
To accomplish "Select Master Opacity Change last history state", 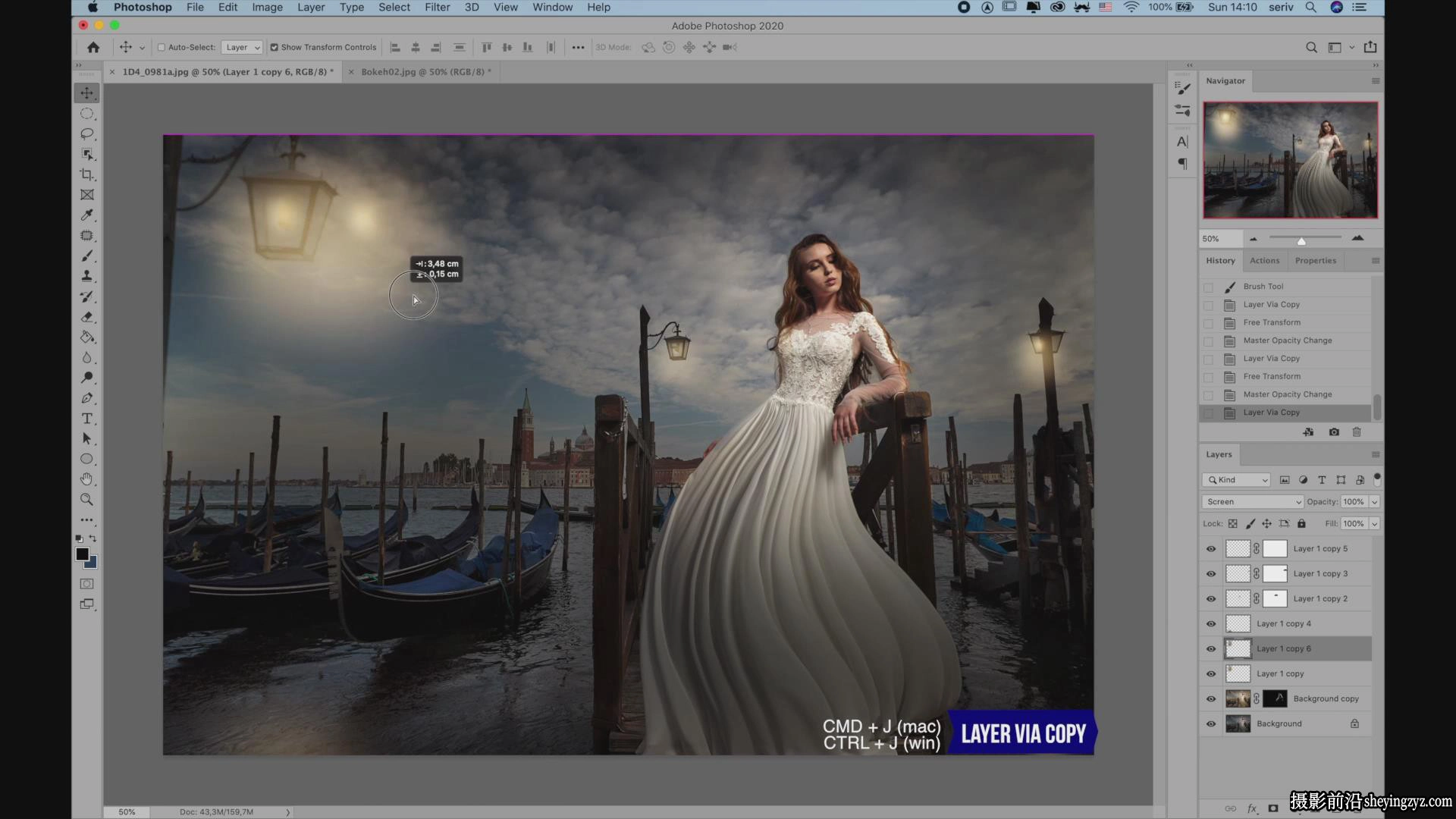I will [x=1287, y=395].
